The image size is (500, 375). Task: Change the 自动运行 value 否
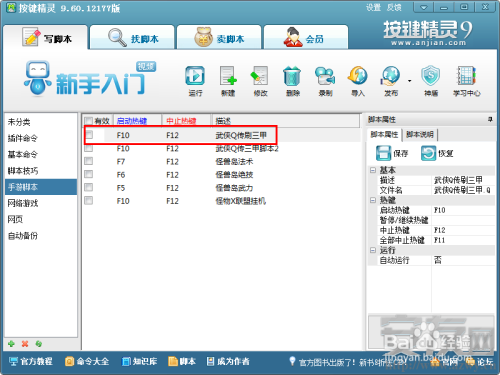pyautogui.click(x=463, y=260)
